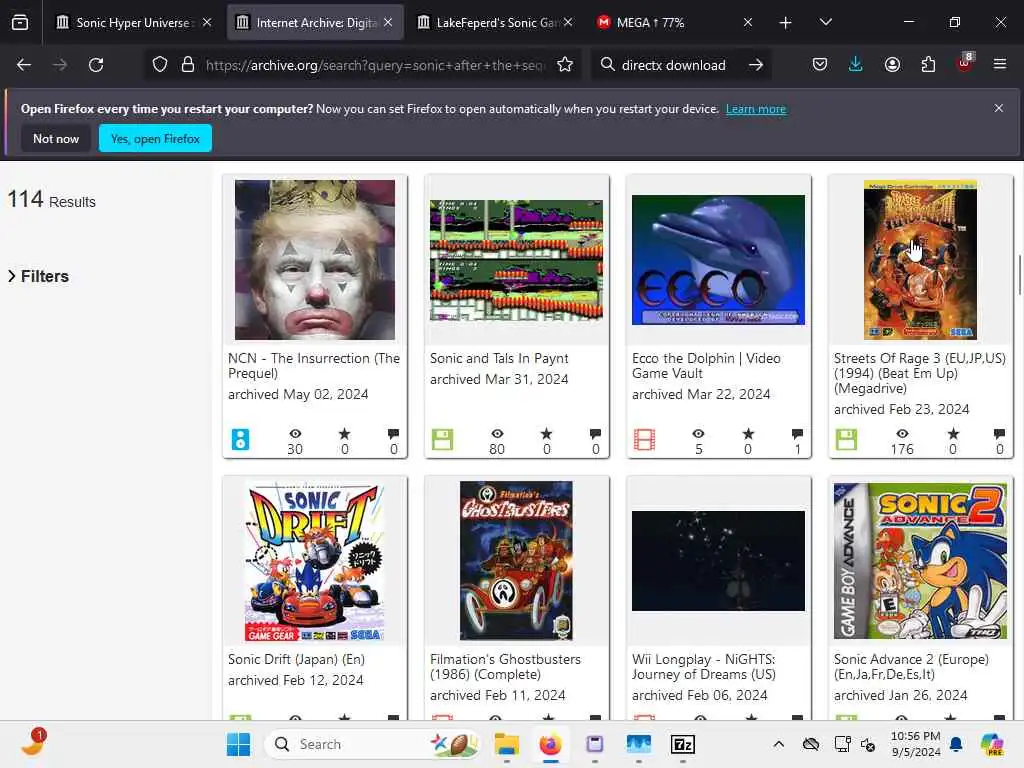The image size is (1024, 768).
Task: Switch to Sonic Hyper Universe tab
Action: click(133, 22)
